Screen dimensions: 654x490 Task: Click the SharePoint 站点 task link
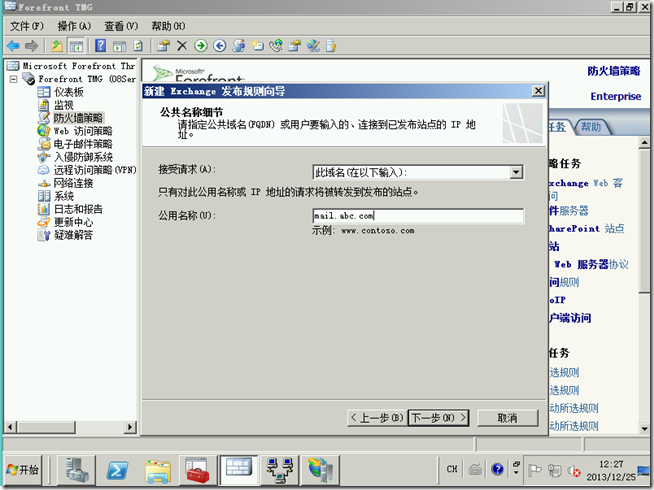pyautogui.click(x=586, y=229)
